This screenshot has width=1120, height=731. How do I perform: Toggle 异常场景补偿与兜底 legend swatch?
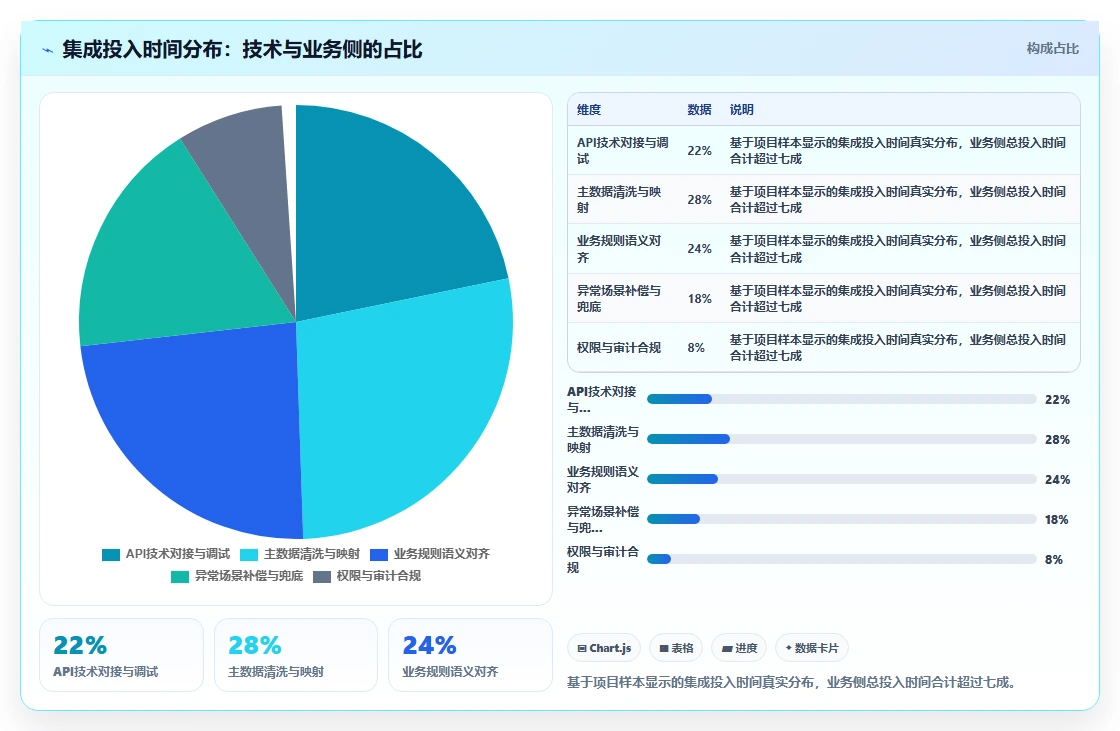point(180,577)
